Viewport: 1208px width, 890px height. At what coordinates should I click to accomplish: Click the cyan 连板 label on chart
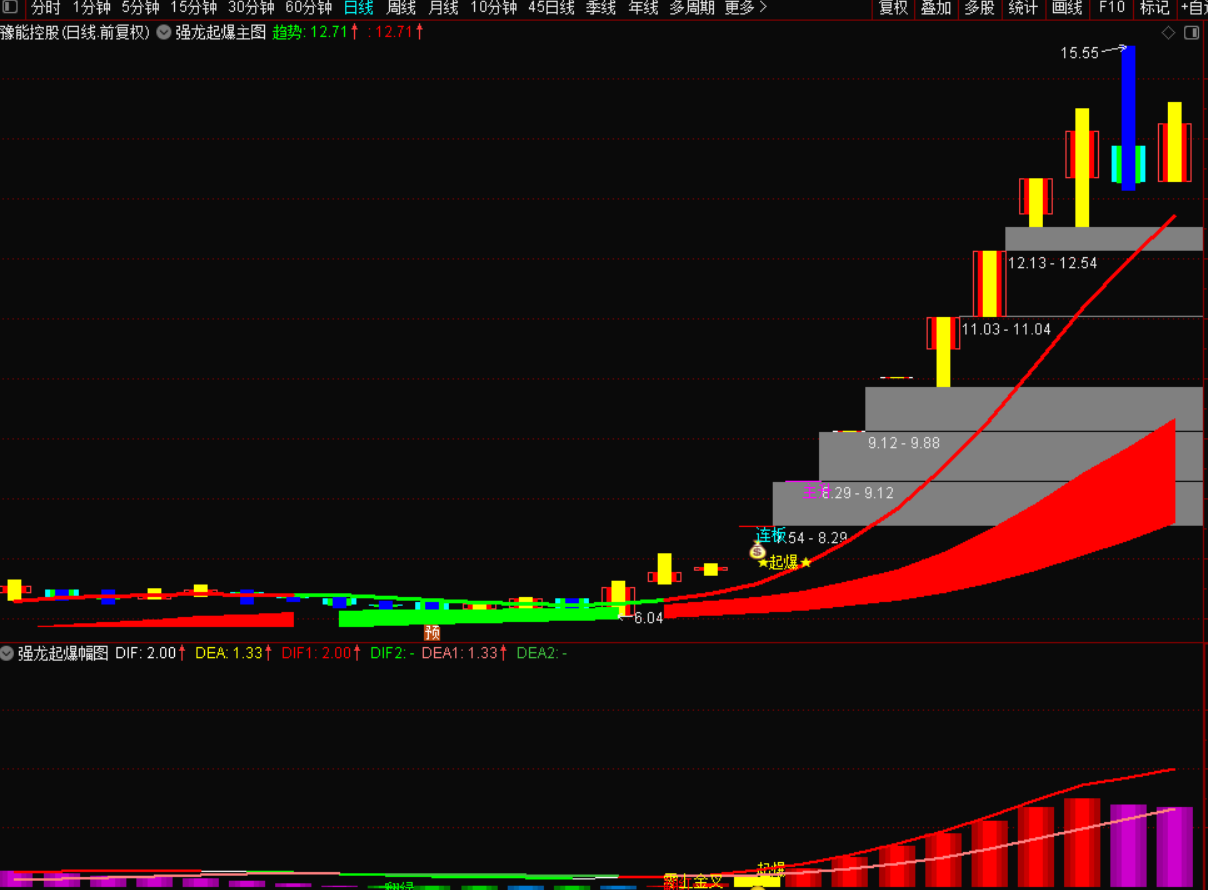coord(771,535)
